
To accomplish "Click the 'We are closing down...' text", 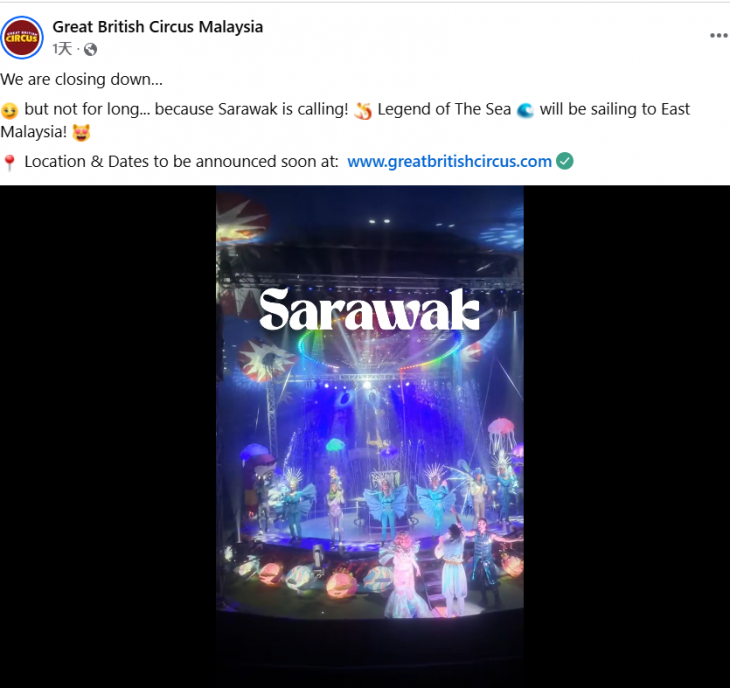I will point(81,79).
